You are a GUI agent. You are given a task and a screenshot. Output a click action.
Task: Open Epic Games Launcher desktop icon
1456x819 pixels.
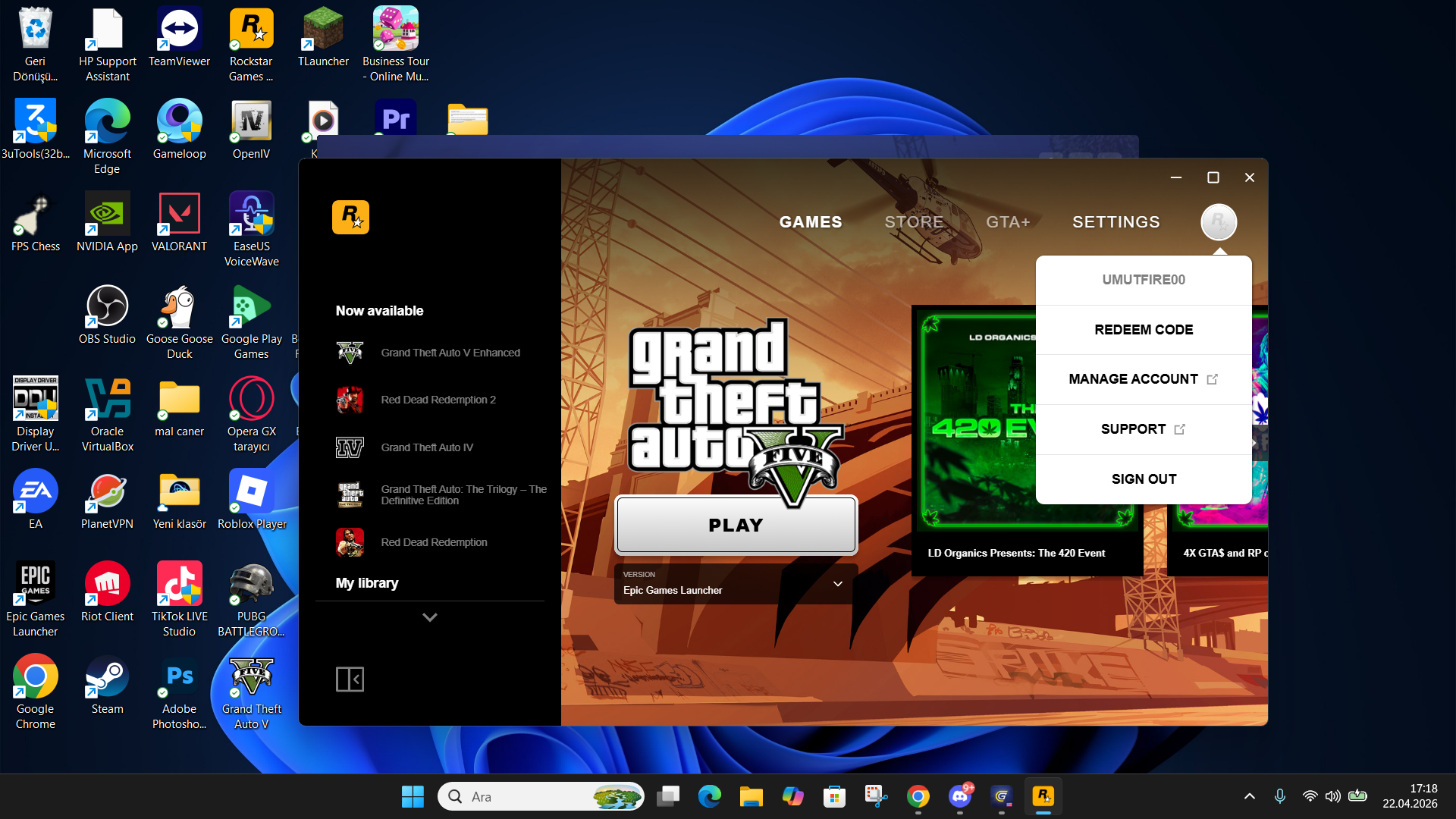point(35,600)
